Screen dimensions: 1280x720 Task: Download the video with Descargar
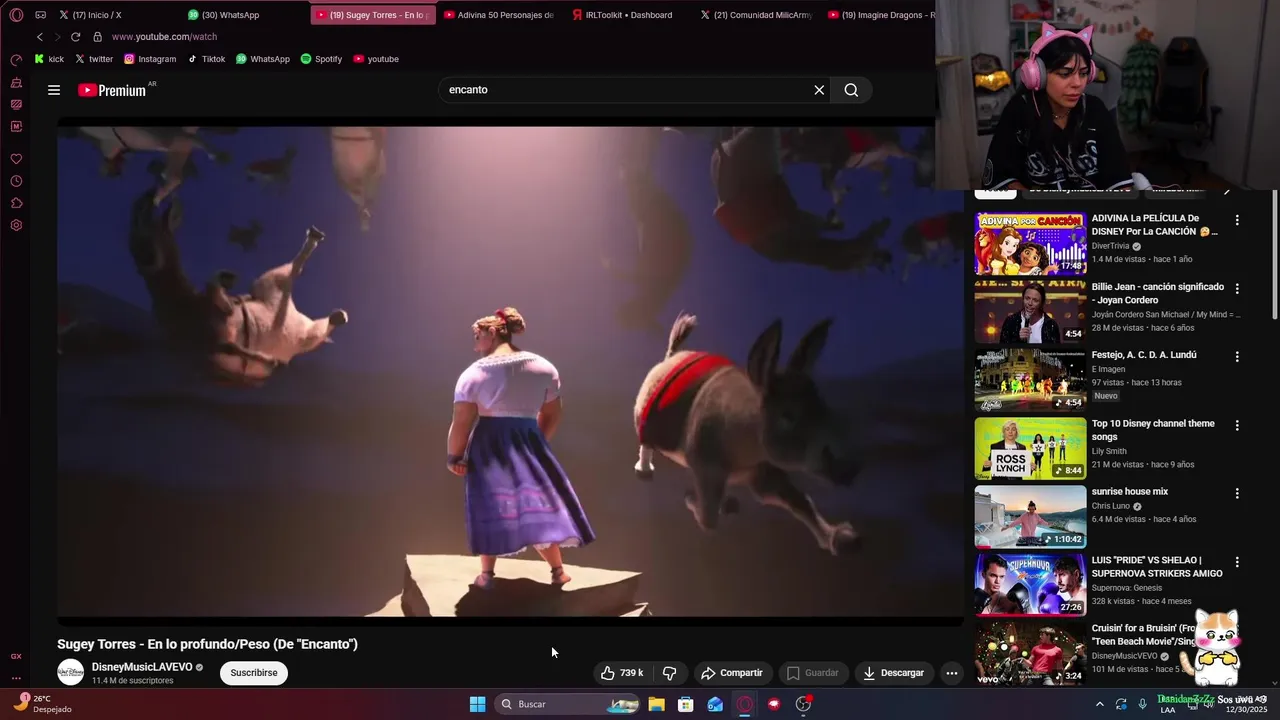[893, 673]
